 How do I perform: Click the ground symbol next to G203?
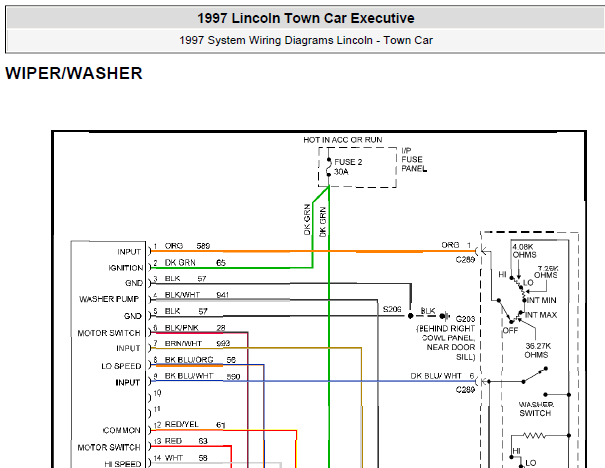[x=445, y=316]
